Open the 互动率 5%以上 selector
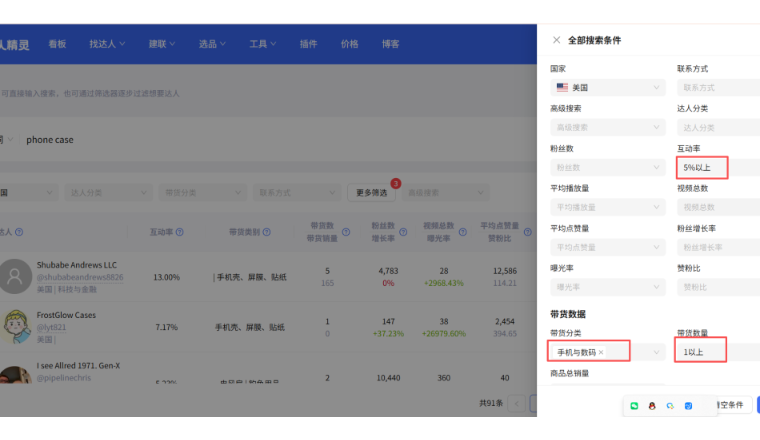This screenshot has height=440, width=760. coord(718,168)
